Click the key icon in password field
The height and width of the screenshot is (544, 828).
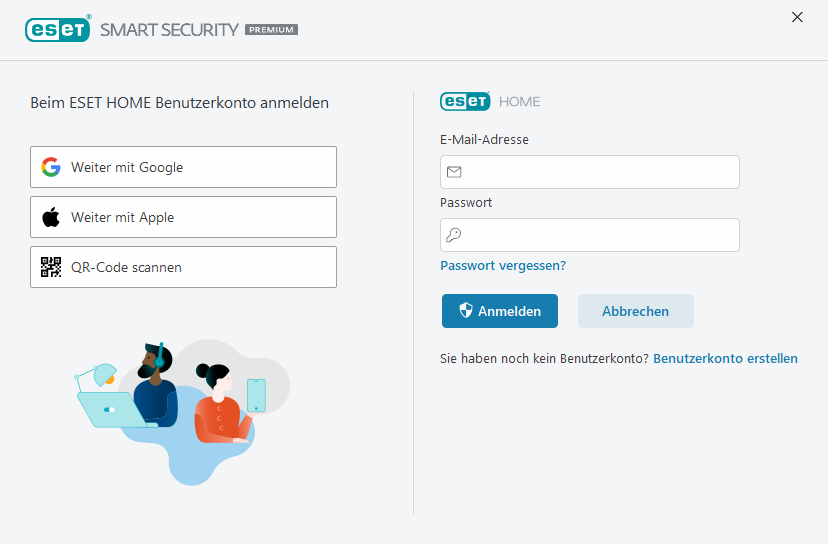click(x=454, y=235)
